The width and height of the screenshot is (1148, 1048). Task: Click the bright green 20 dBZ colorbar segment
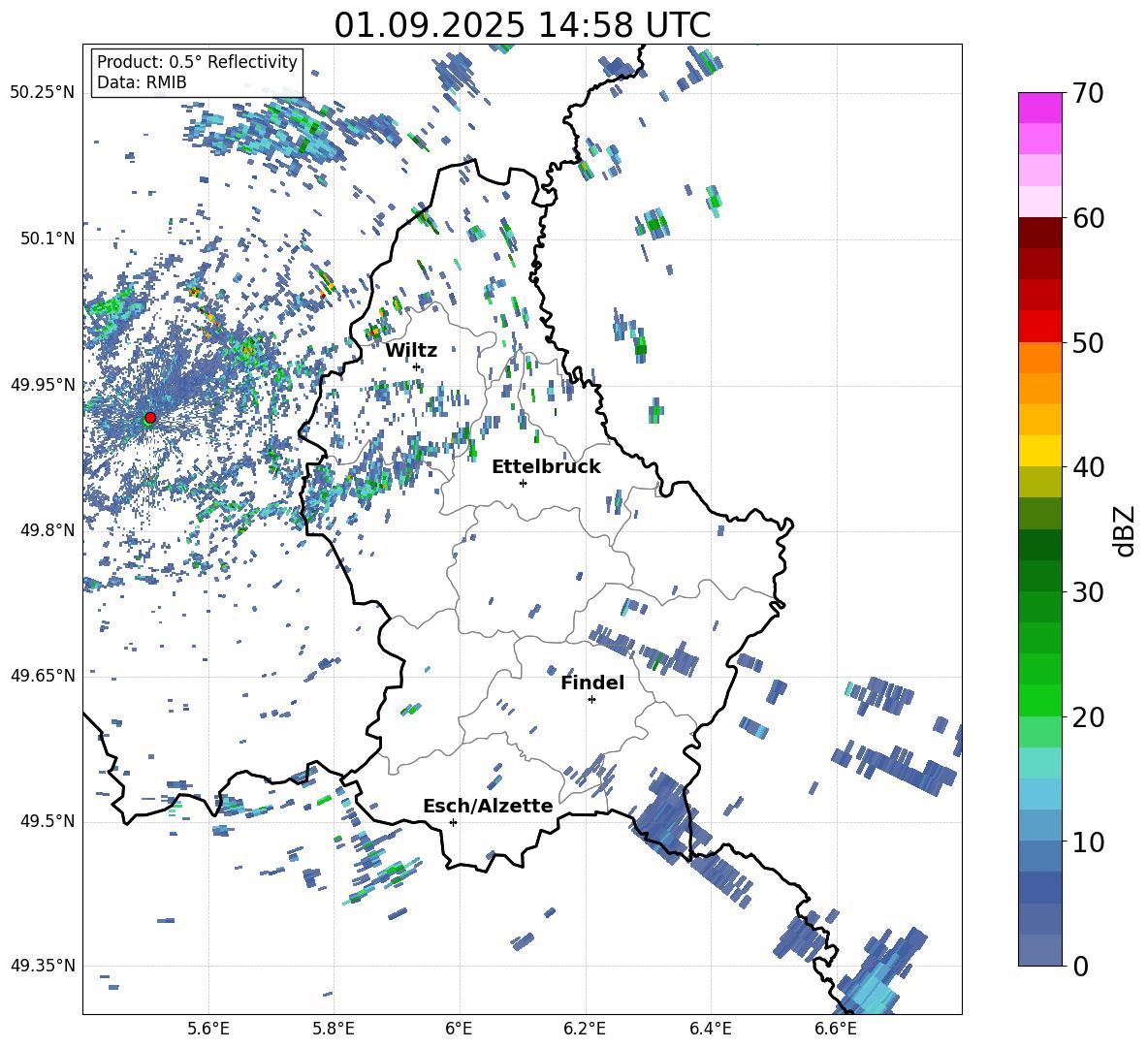[1039, 701]
